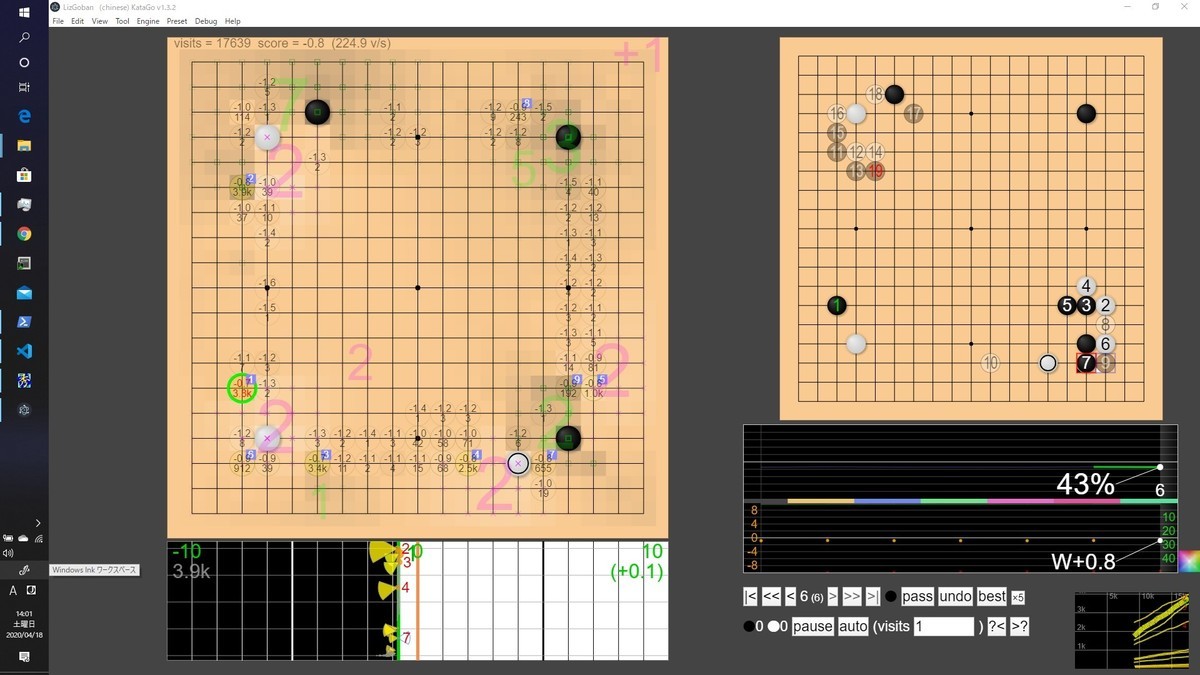The image size is (1200, 675).
Task: Click white stone in upper-left corner
Action: coord(267,137)
